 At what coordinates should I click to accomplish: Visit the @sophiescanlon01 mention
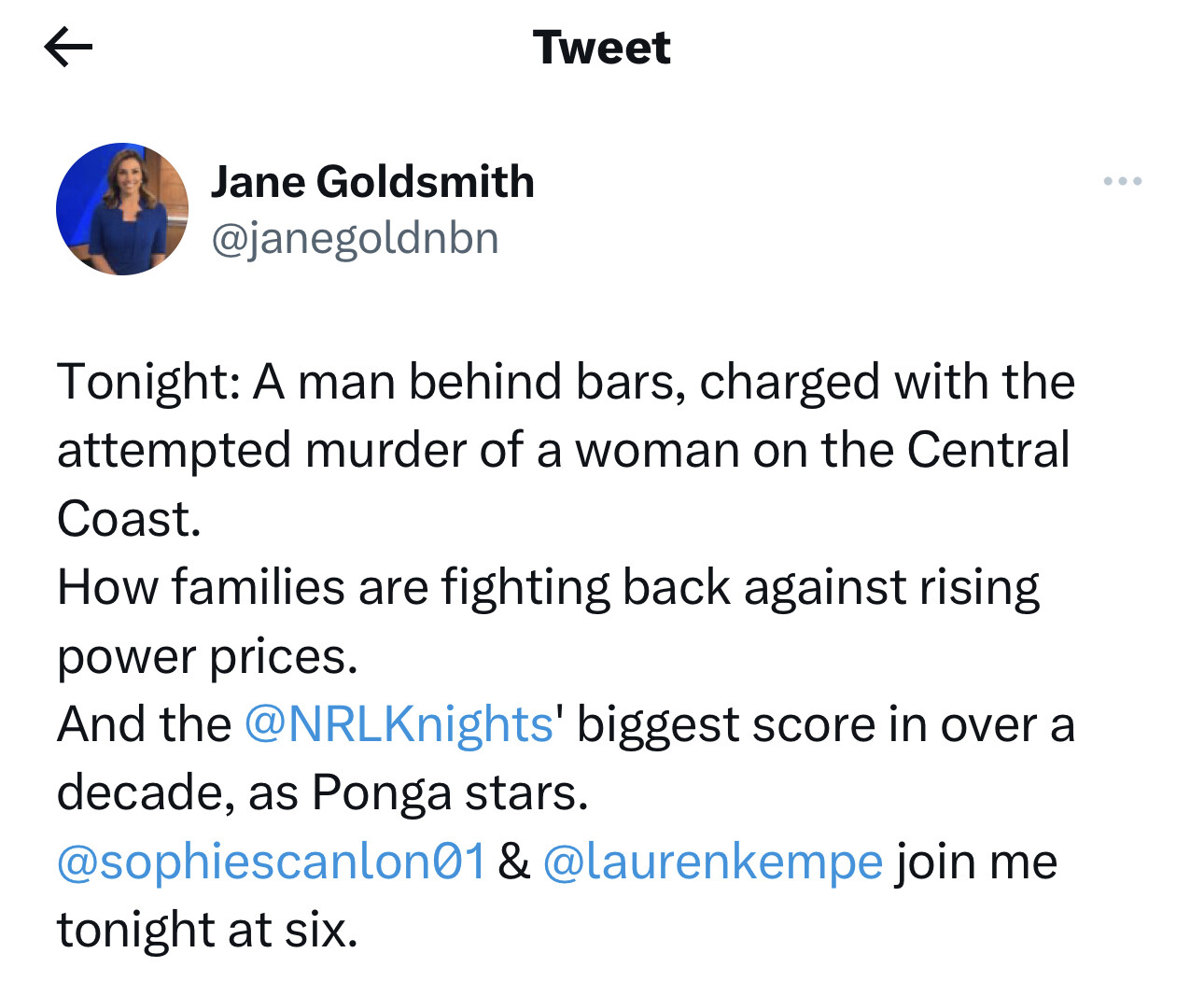(272, 862)
